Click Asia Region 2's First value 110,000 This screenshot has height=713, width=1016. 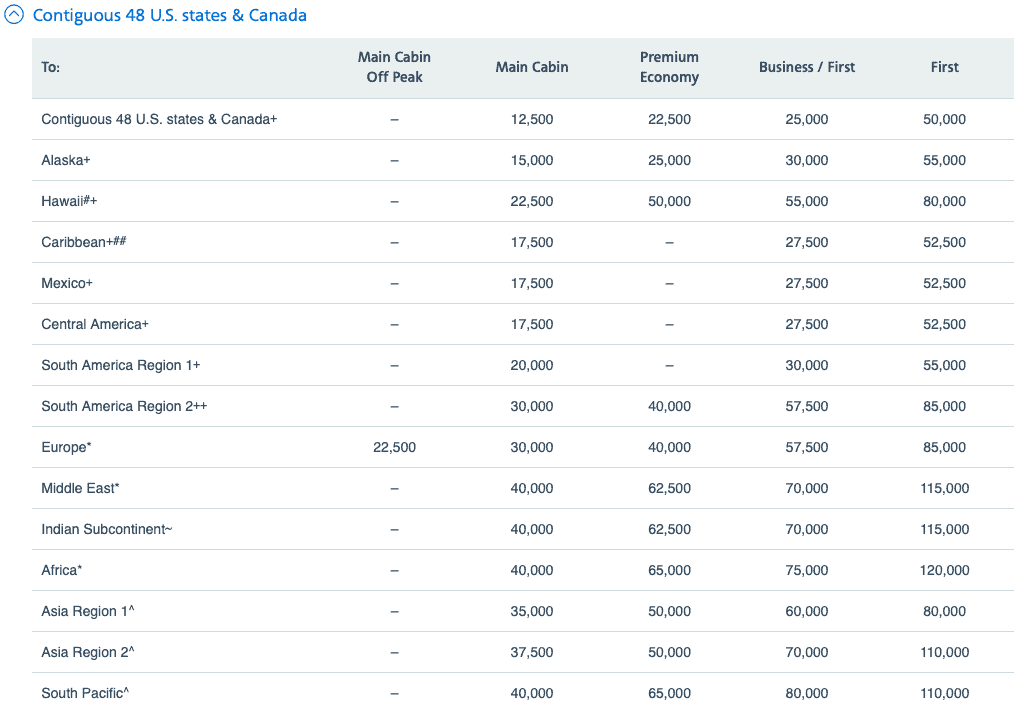(x=944, y=652)
